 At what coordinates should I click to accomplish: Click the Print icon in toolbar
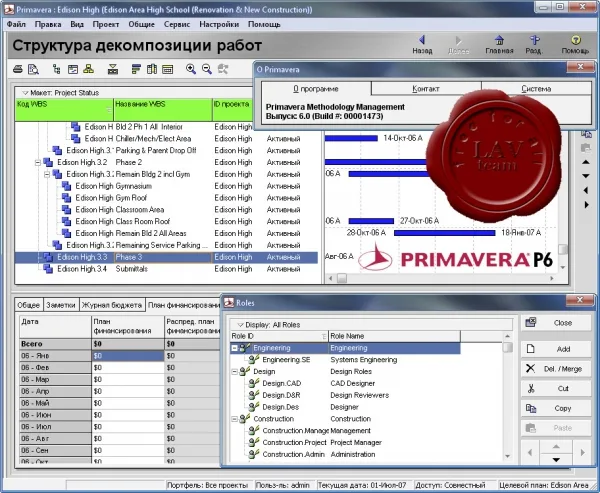click(x=18, y=69)
